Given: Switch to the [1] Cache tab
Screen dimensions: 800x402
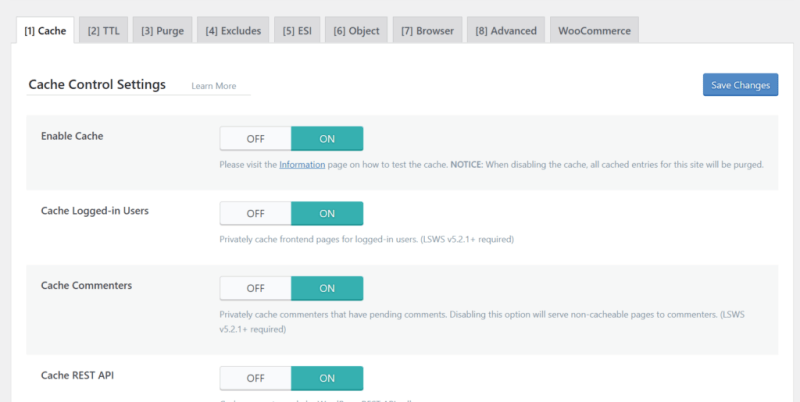Looking at the screenshot, I should point(45,31).
